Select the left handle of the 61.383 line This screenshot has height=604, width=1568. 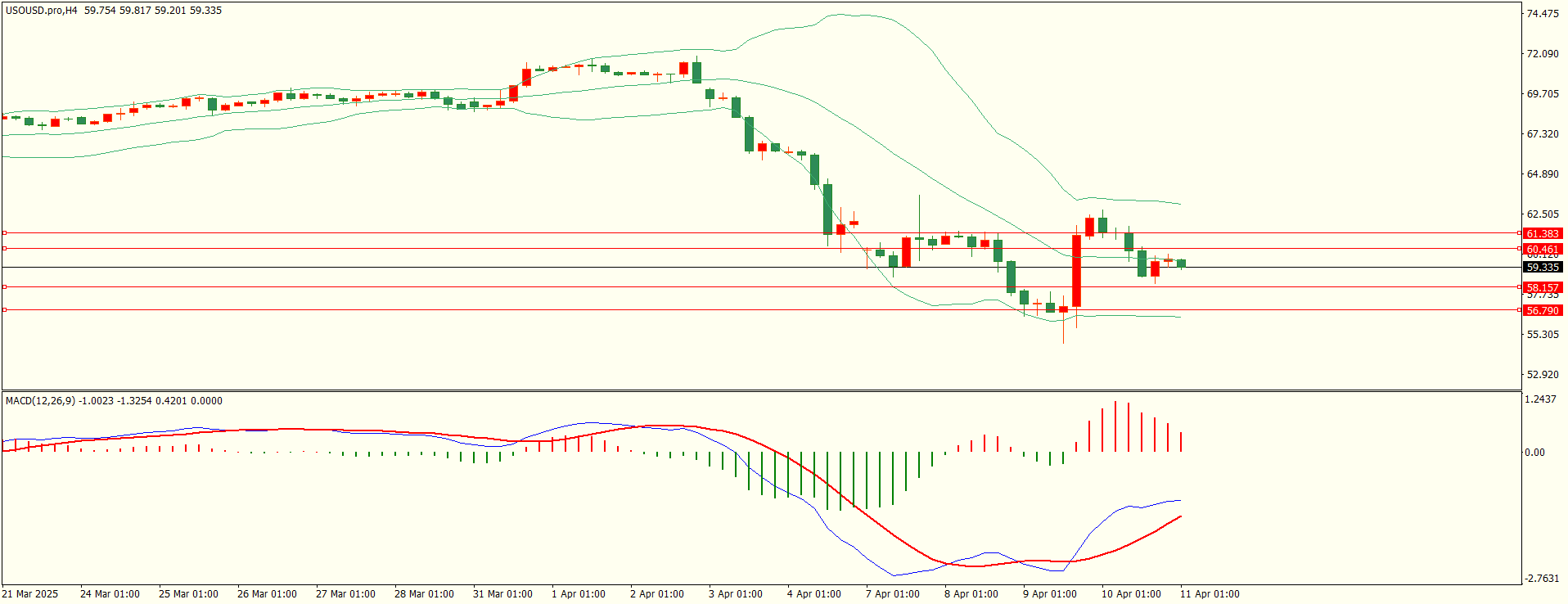click(x=5, y=233)
